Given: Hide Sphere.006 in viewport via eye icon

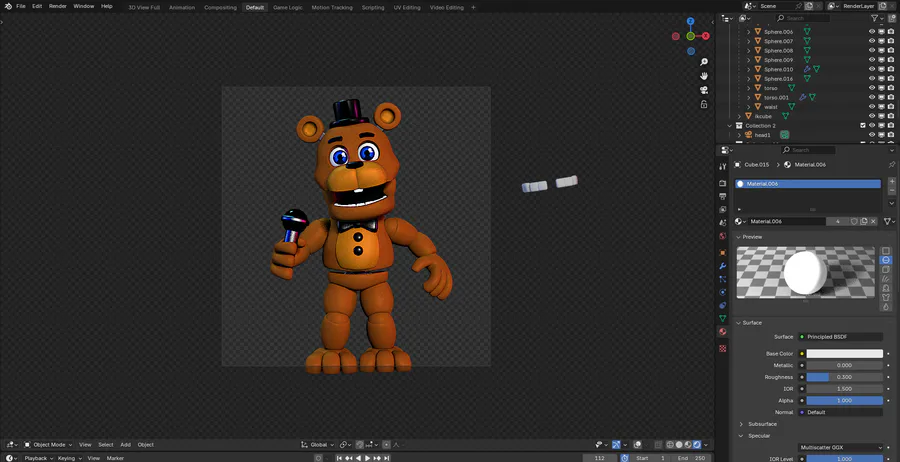Looking at the screenshot, I should pyautogui.click(x=872, y=32).
